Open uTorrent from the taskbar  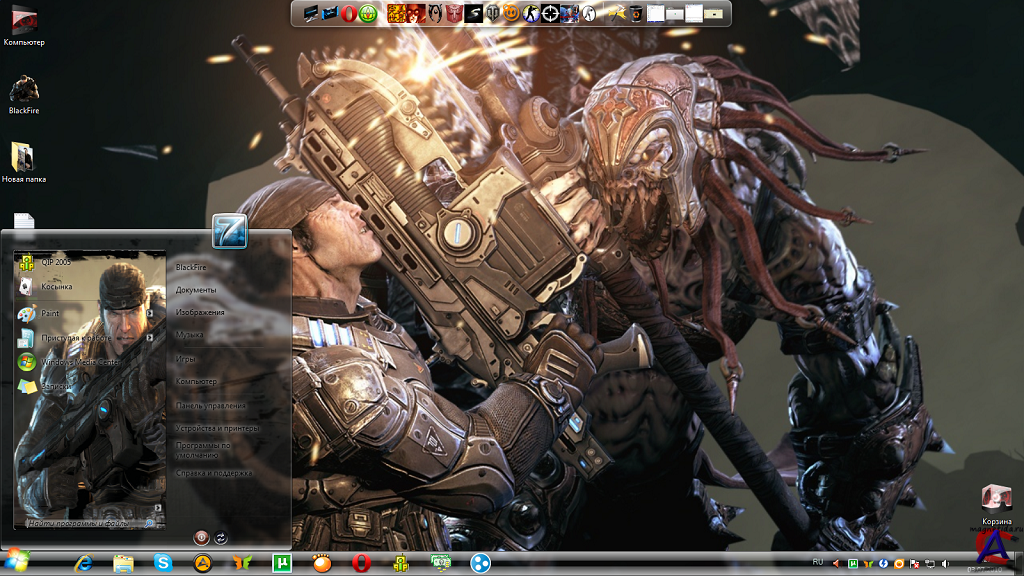[x=281, y=563]
